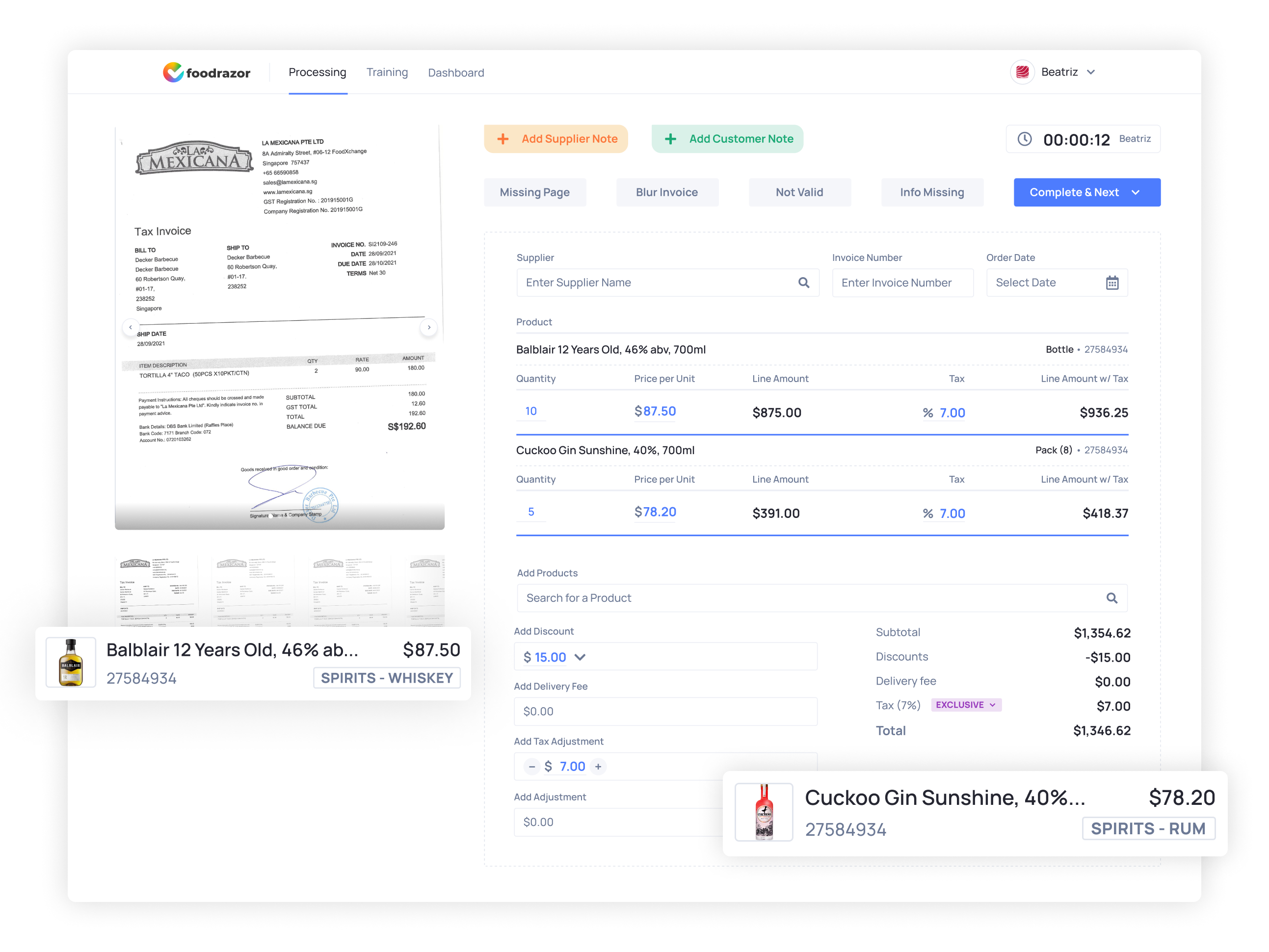Click Beatriz's profile avatar
The height and width of the screenshot is (952, 1269).
(1022, 72)
